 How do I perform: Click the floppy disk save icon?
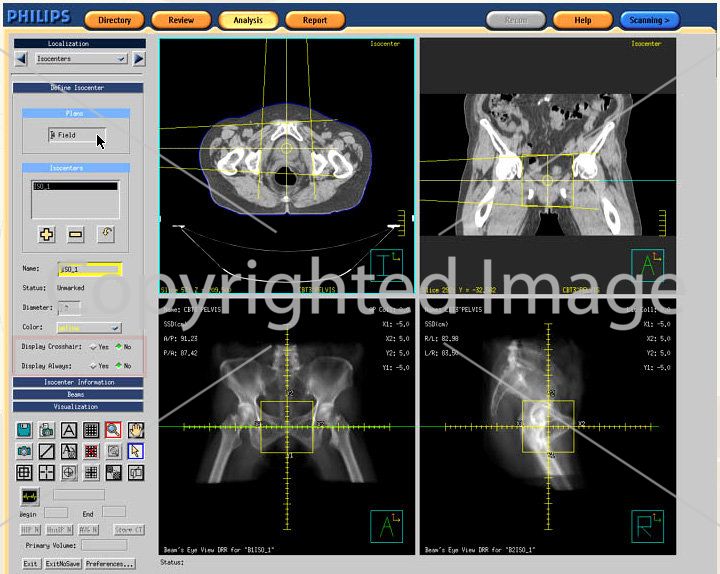click(x=24, y=430)
